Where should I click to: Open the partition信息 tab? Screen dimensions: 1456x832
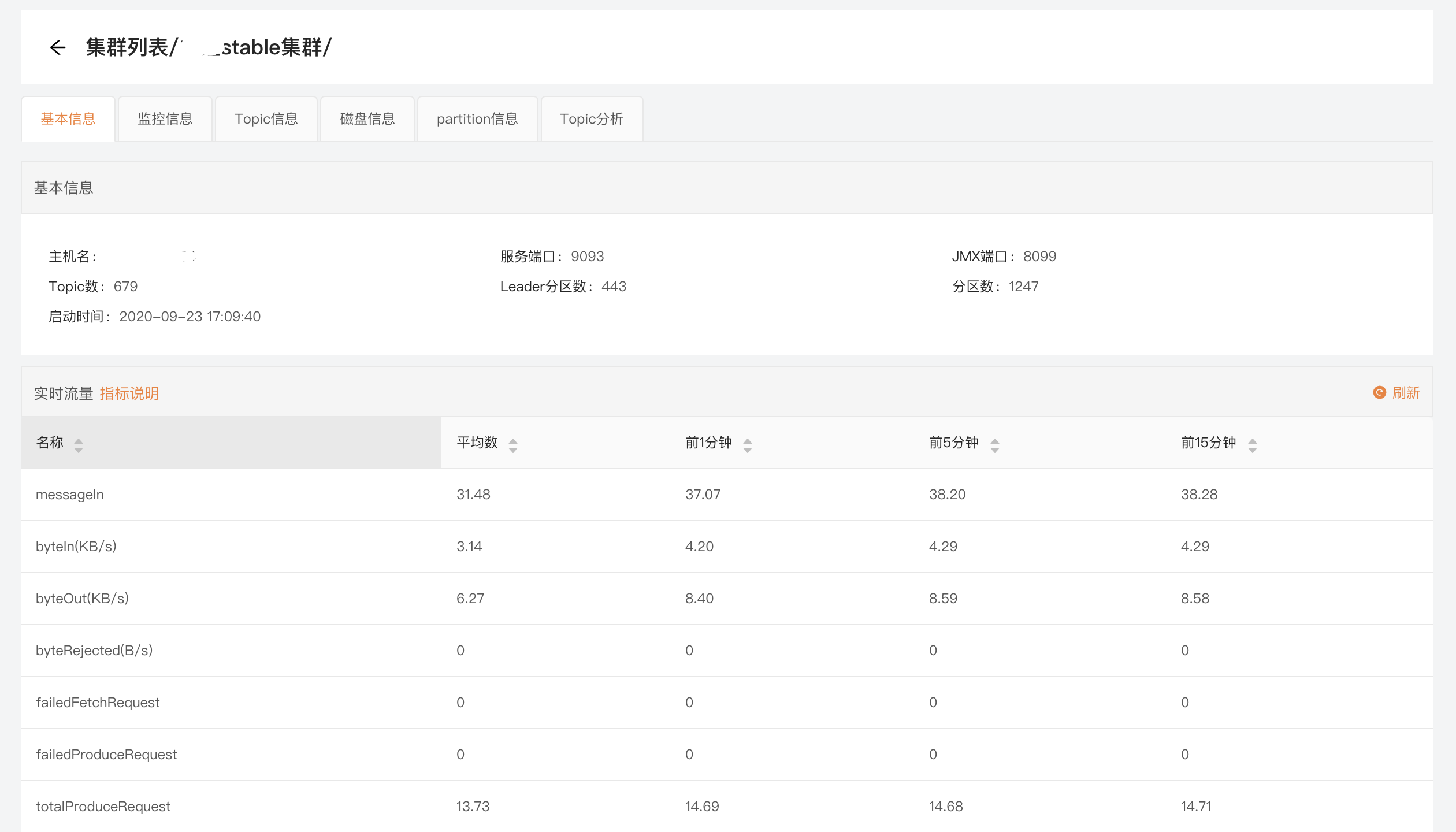[x=477, y=119]
